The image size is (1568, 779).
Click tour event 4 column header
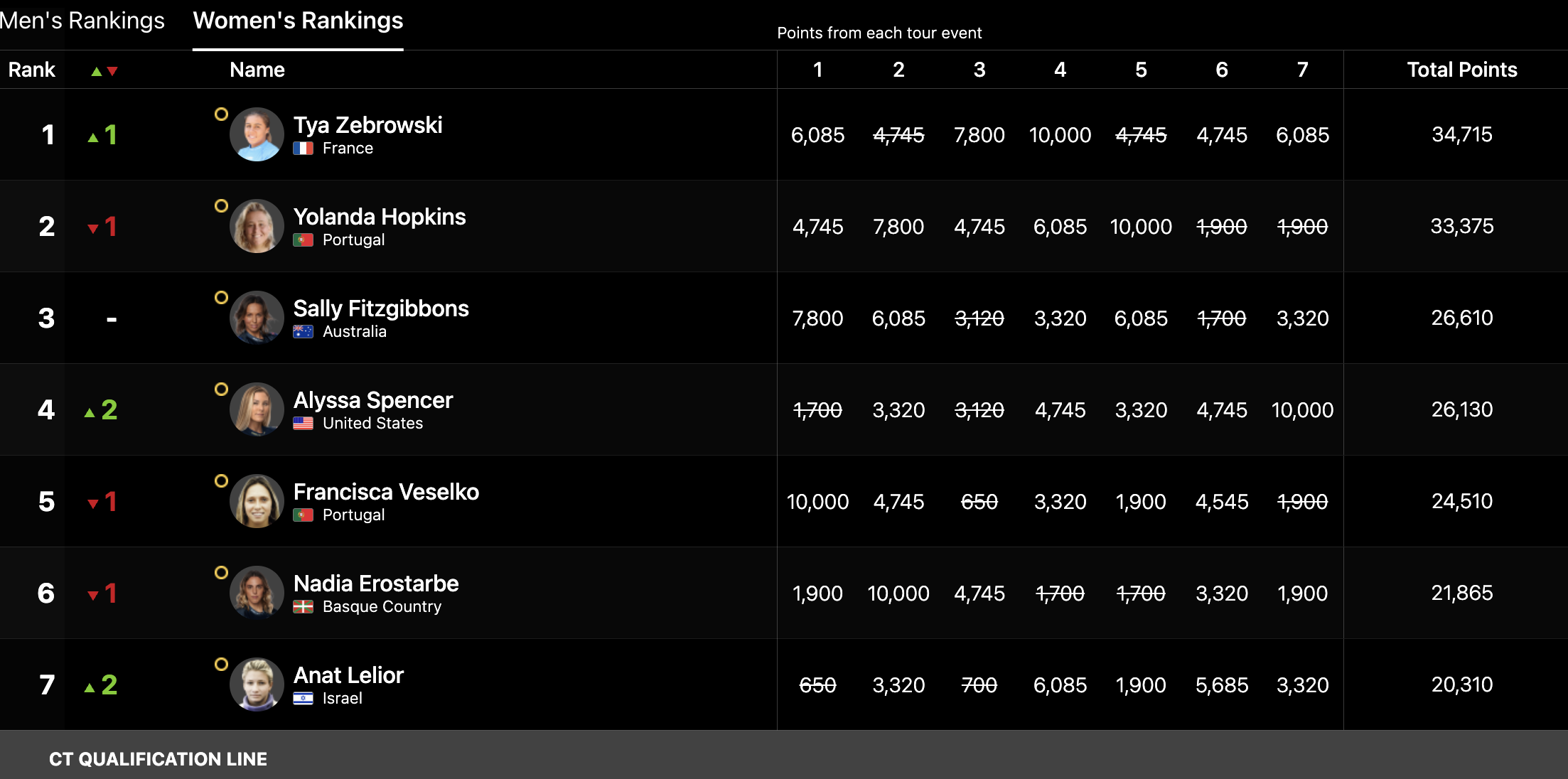1060,70
